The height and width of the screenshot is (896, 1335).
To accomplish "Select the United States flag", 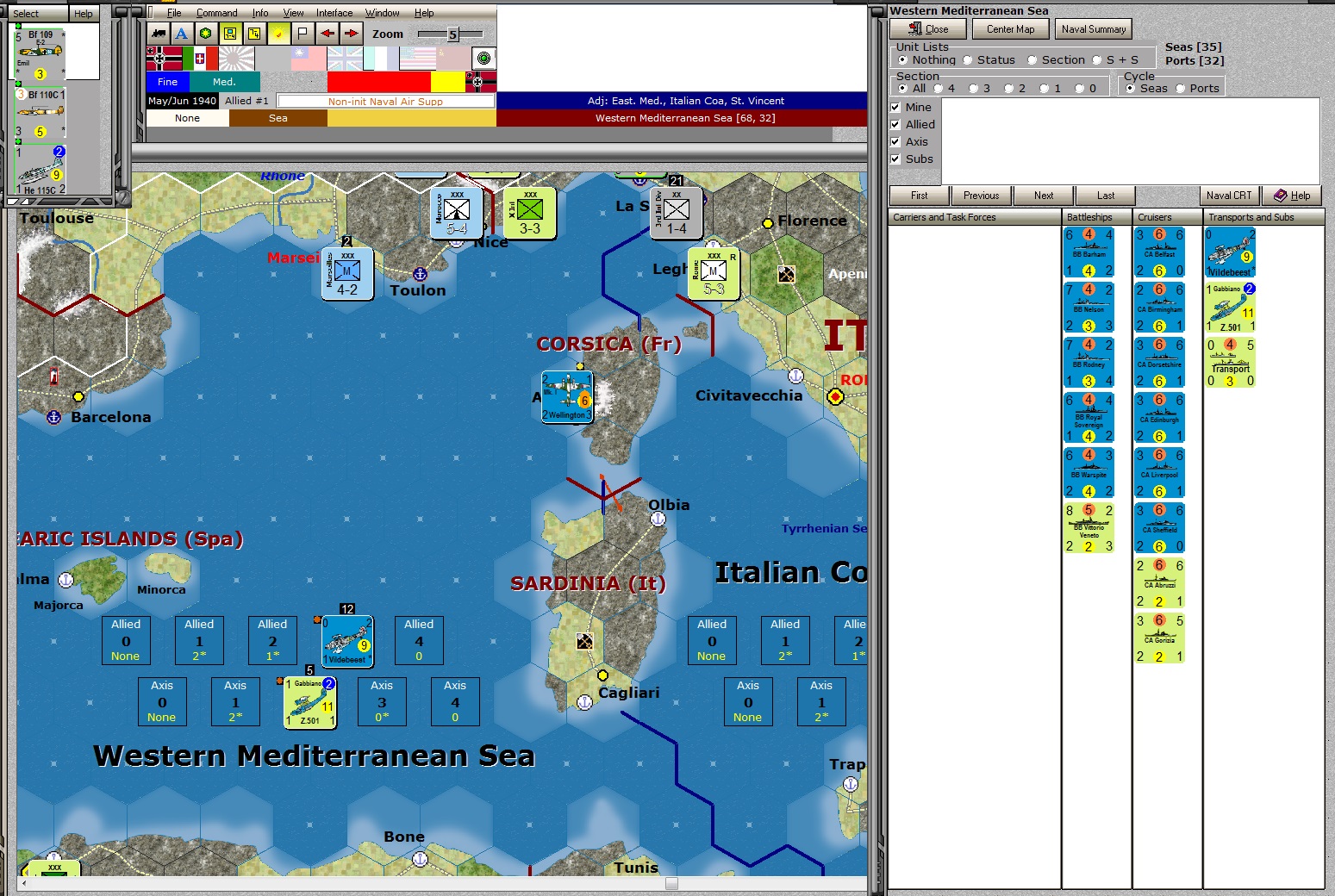I will (418, 59).
